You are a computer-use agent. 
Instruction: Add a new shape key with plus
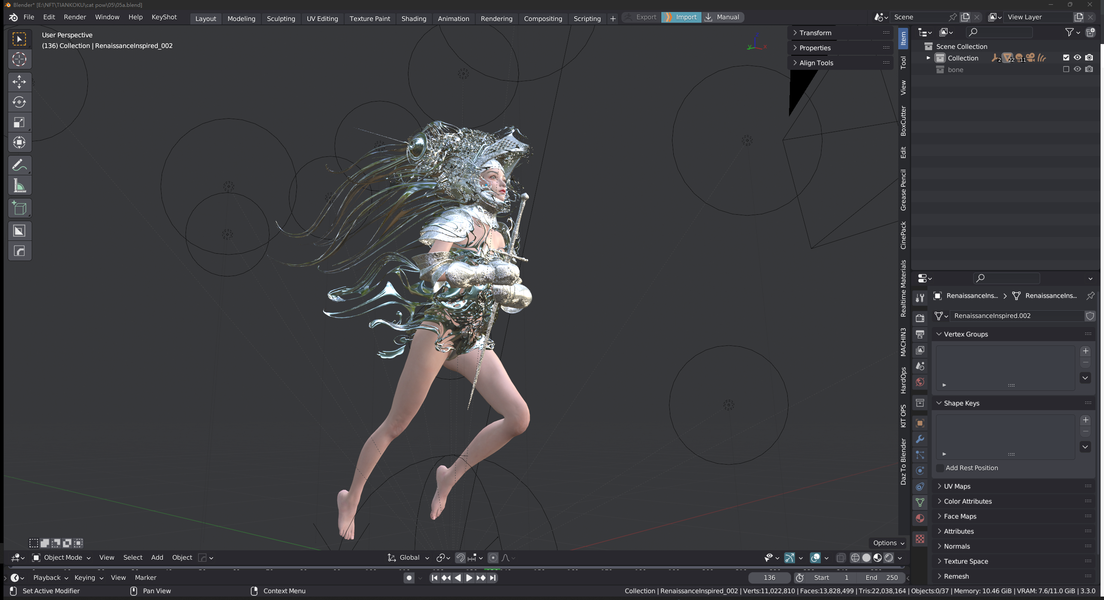[x=1085, y=420]
